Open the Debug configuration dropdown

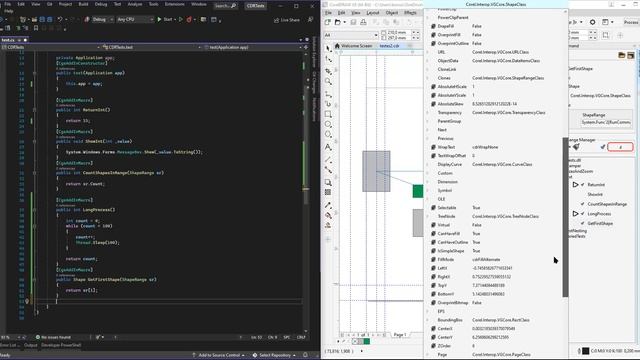pos(102,19)
